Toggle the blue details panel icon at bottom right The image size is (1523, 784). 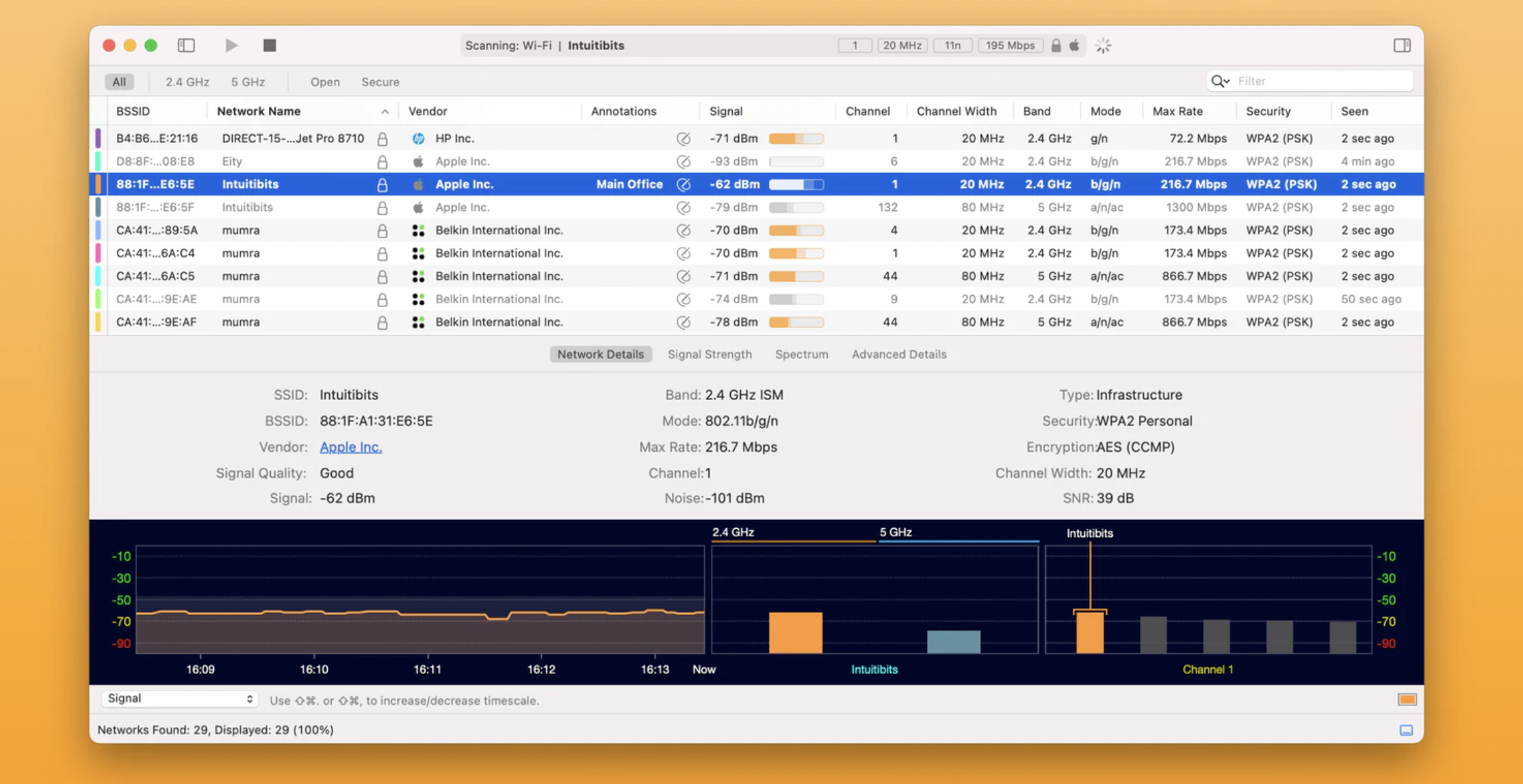(x=1406, y=730)
